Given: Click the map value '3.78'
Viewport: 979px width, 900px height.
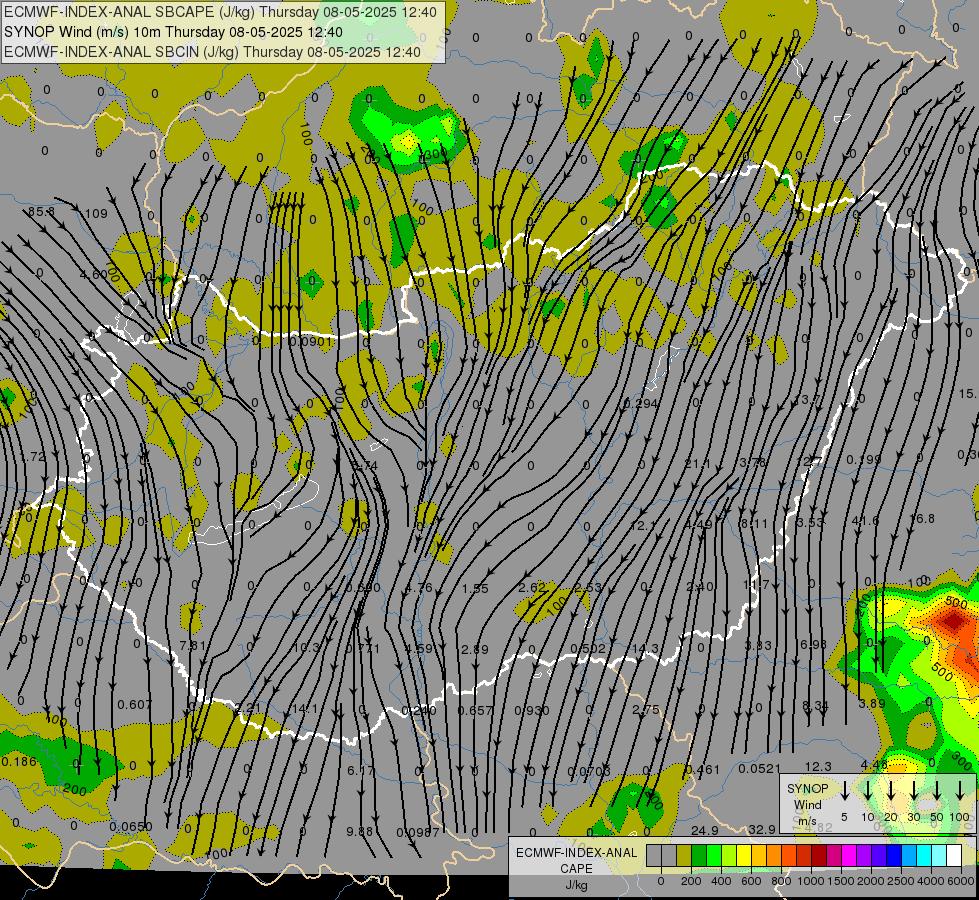Looking at the screenshot, I should pos(752,462).
